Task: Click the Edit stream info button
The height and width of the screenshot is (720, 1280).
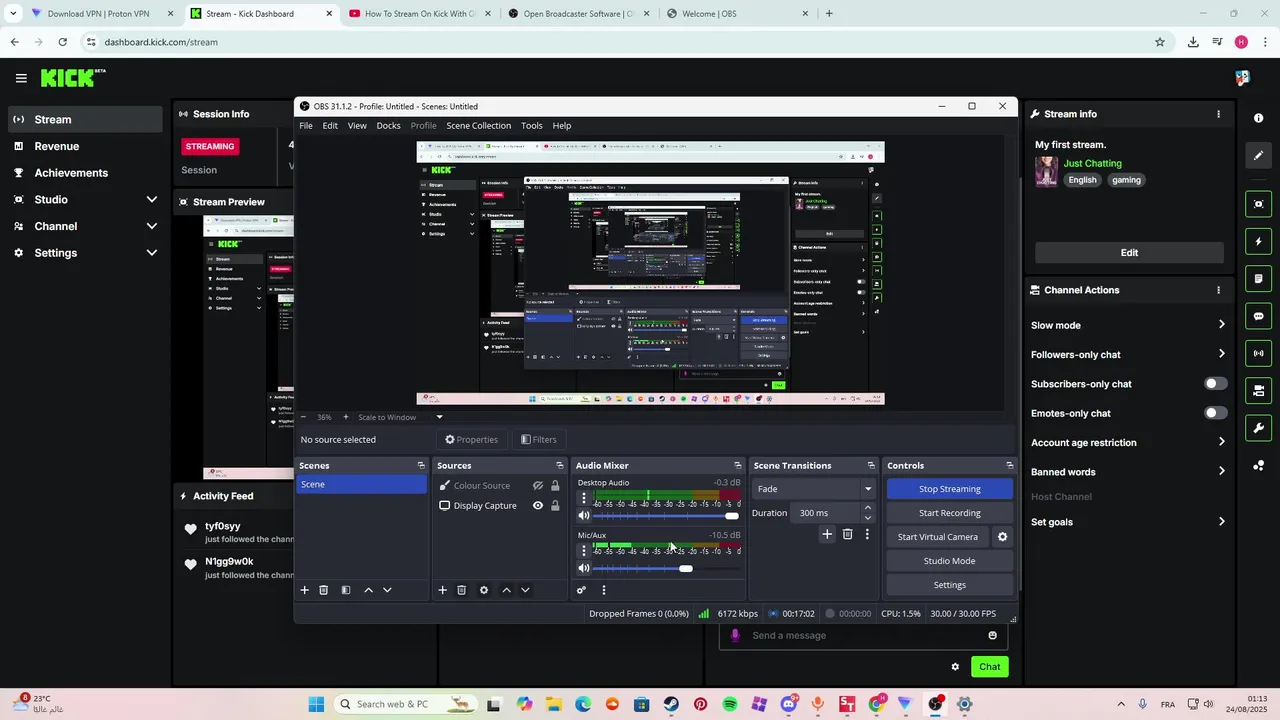Action: click(1129, 253)
